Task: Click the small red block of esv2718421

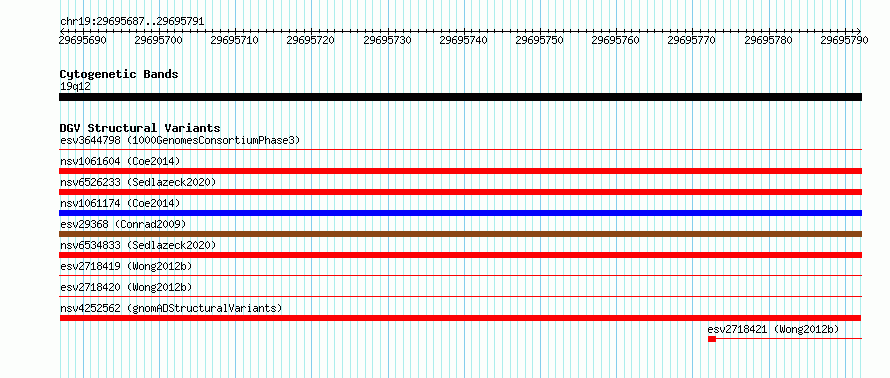Action: (x=712, y=339)
